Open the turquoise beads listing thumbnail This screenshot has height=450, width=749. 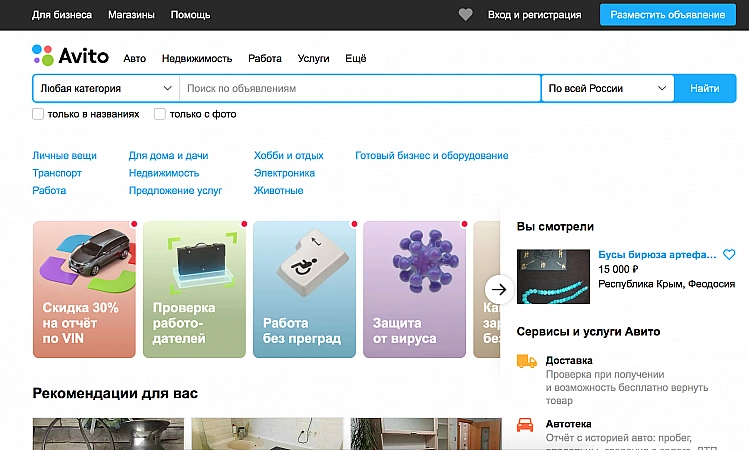click(x=553, y=276)
